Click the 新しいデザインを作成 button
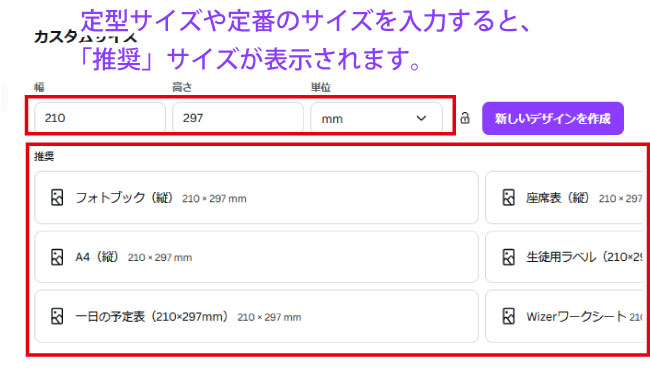650x384 pixels. (553, 119)
